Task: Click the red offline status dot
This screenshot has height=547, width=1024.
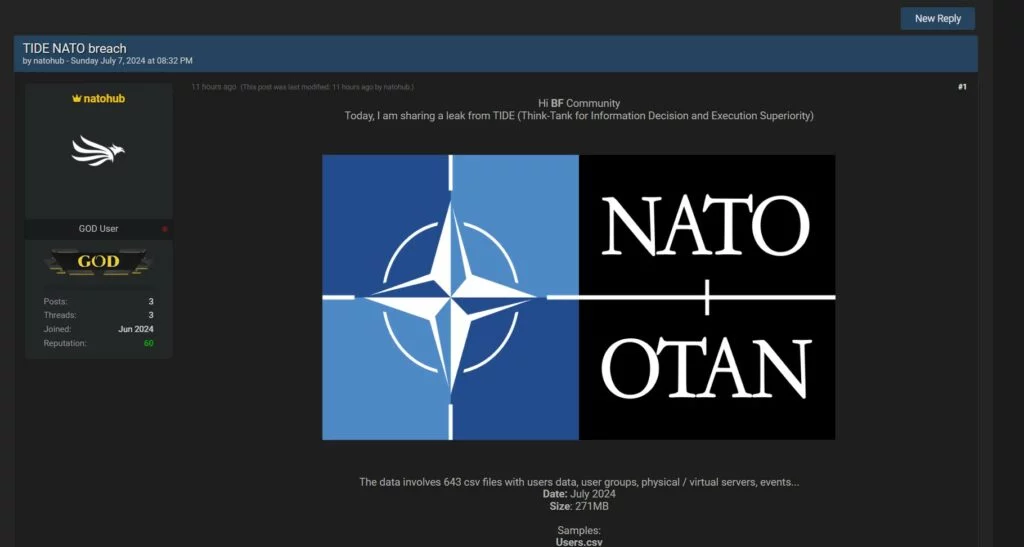Action: [165, 229]
